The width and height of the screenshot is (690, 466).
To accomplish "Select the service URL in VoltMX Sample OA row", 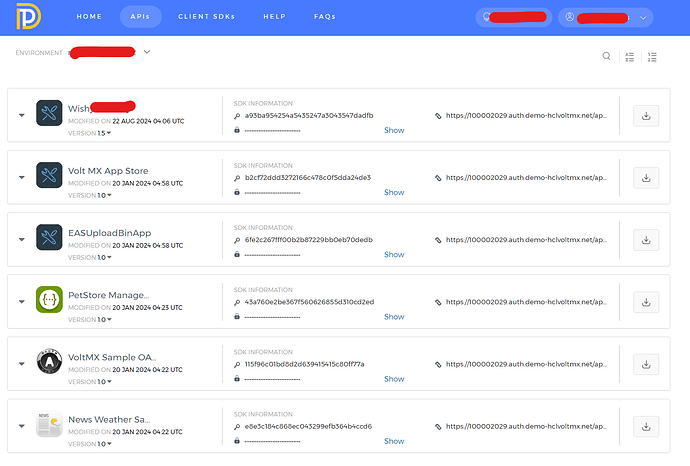I will 526,364.
